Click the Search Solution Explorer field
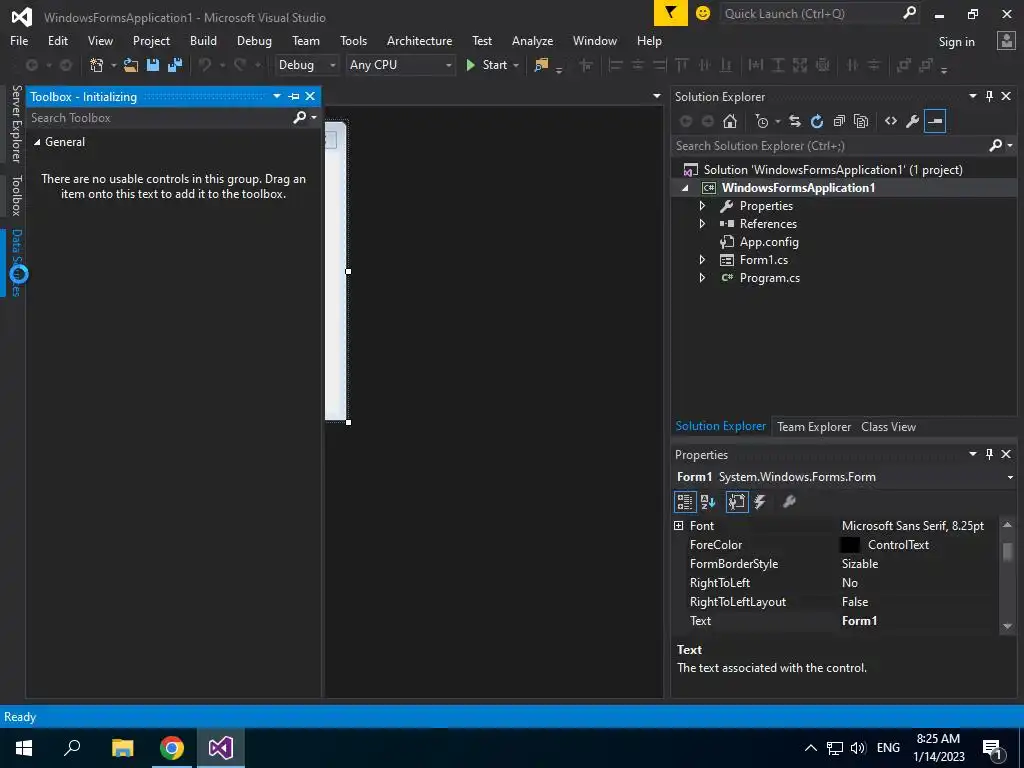Screen dimensions: 1024x768 829,146
